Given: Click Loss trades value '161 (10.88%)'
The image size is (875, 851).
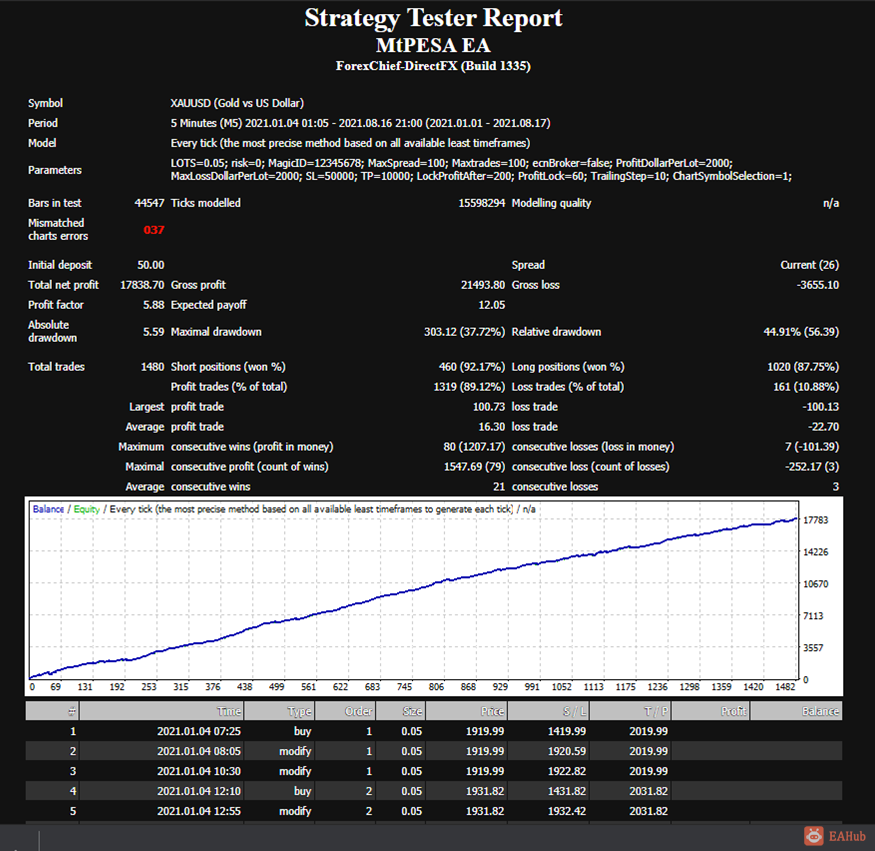Looking at the screenshot, I should coord(806,387).
